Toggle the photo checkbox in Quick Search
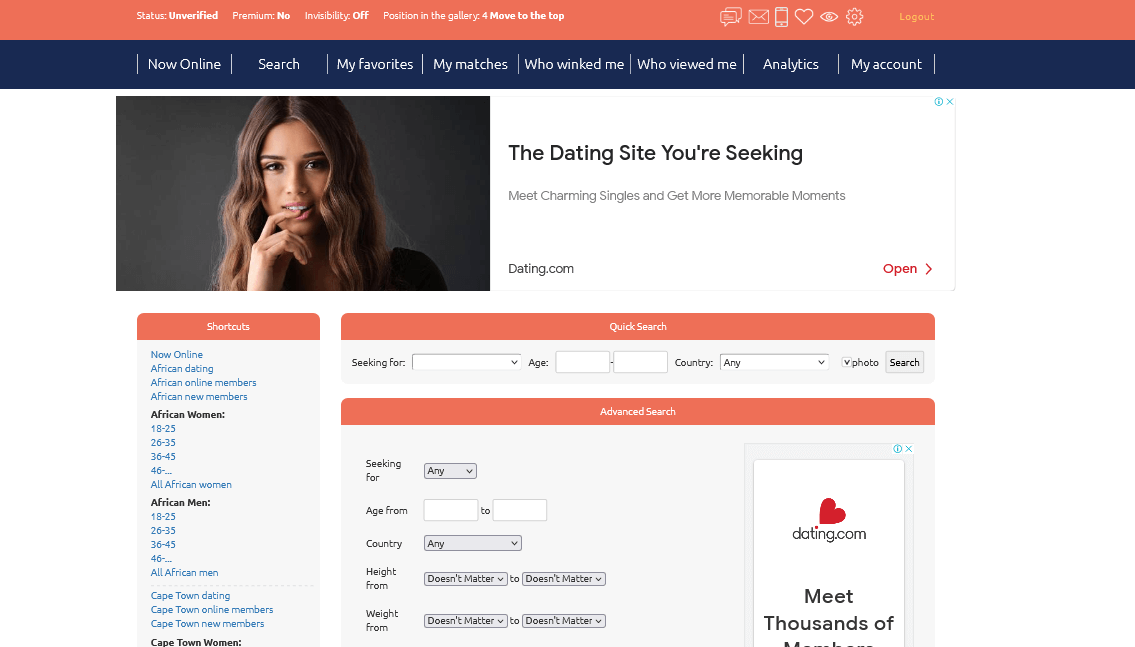Screen dimensions: 1135x647 tap(846, 362)
